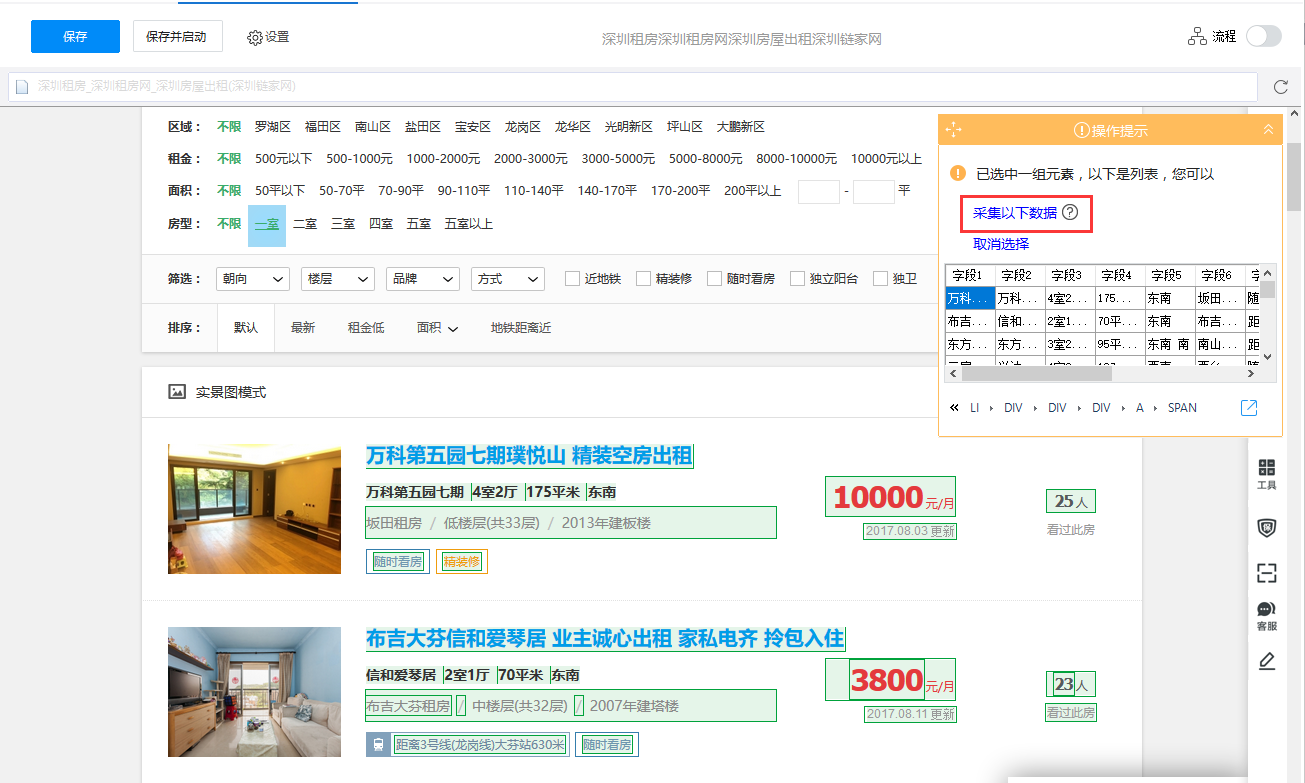Open listing title 万科第五园七期璞悦山 精装空房出租
Image resolution: width=1305 pixels, height=783 pixels.
click(x=529, y=456)
